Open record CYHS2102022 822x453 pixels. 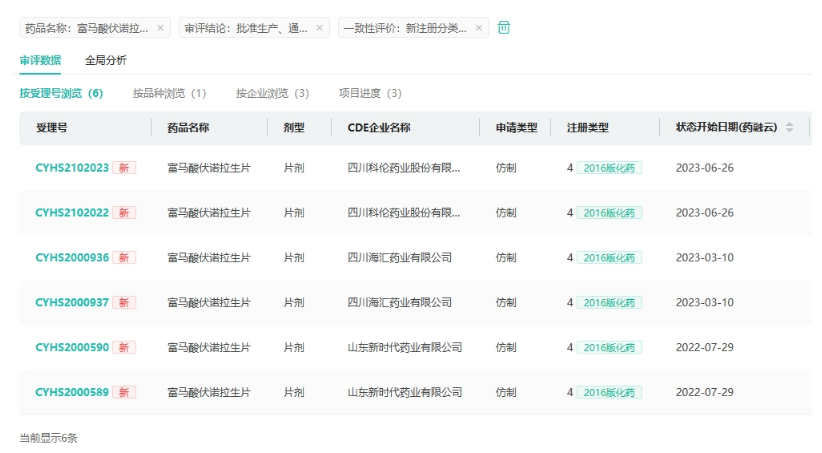[x=72, y=213]
